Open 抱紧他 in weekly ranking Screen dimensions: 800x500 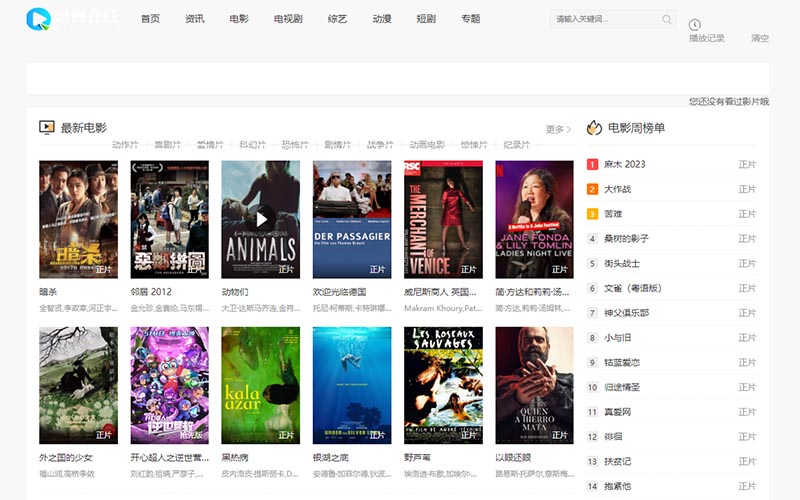[617, 486]
